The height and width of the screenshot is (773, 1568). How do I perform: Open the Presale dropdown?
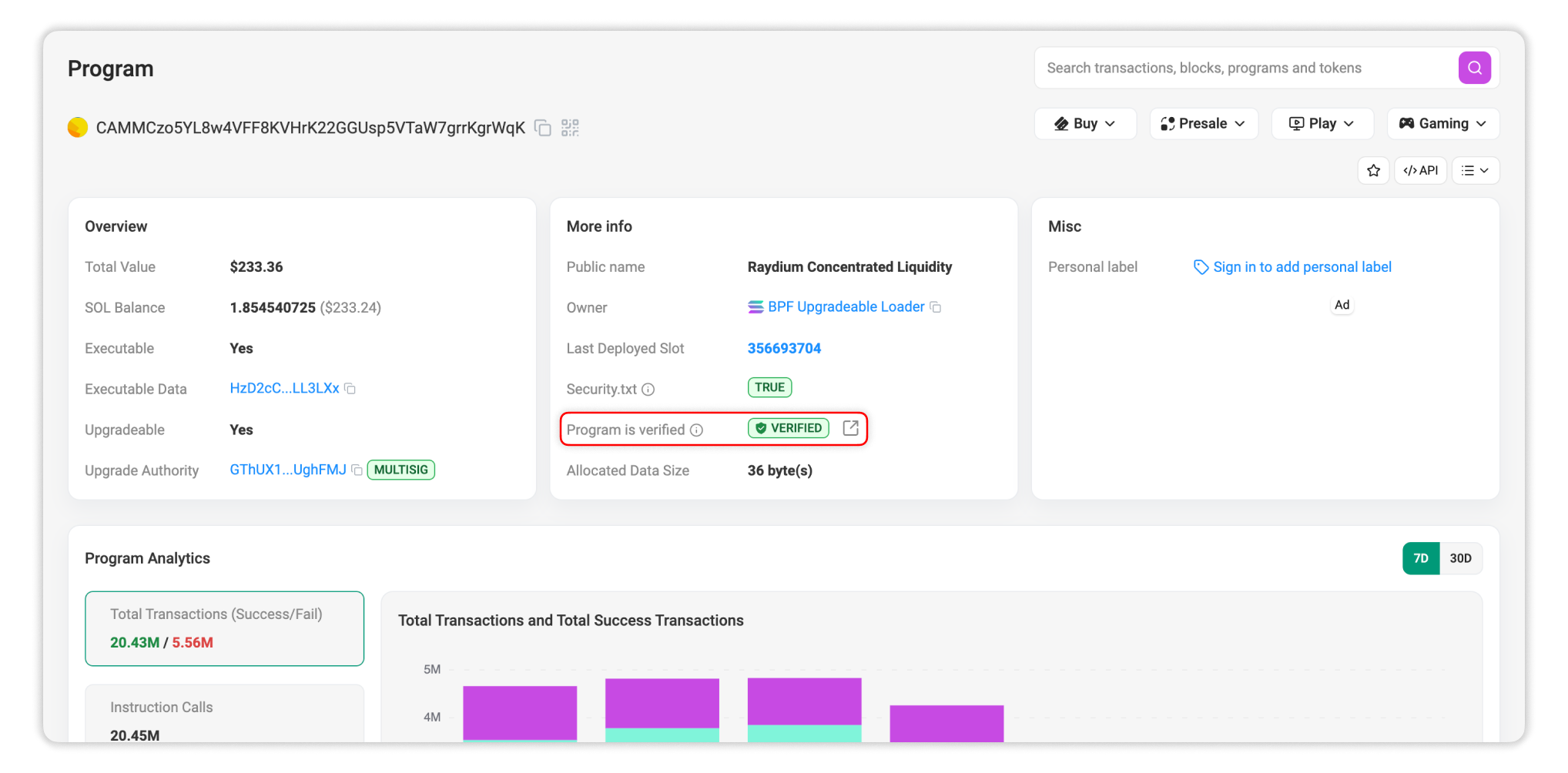click(x=1203, y=123)
